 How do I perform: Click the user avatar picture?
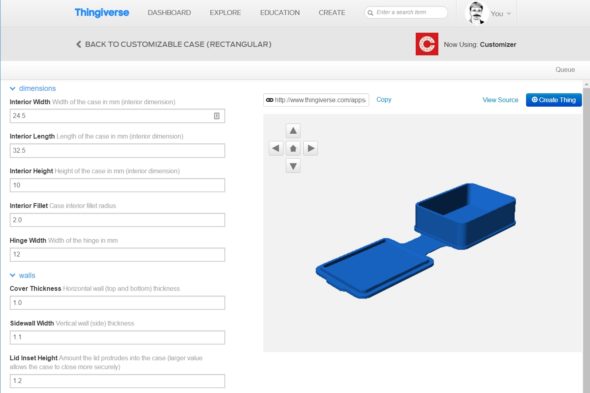click(x=476, y=13)
